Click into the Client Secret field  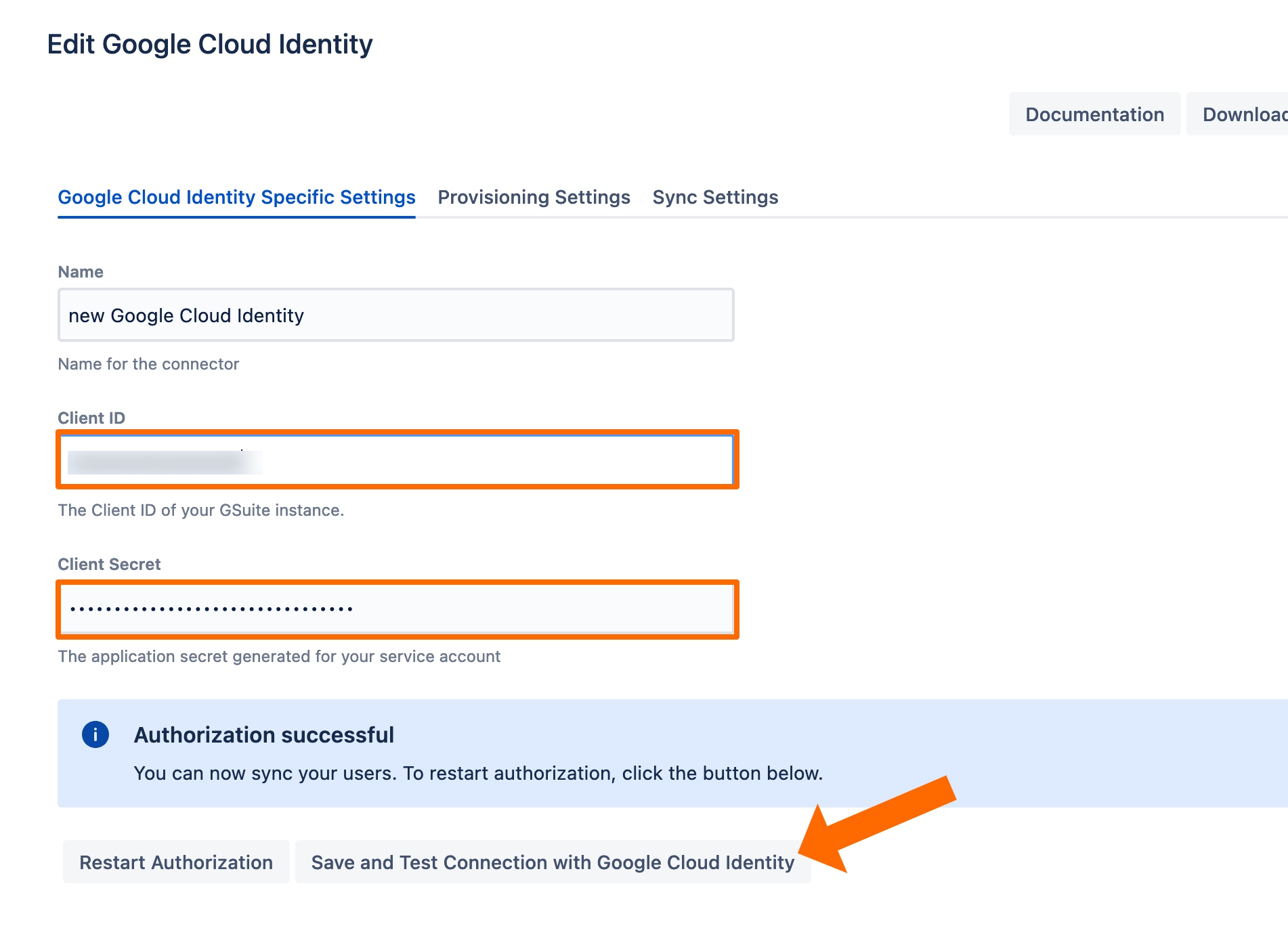point(397,609)
